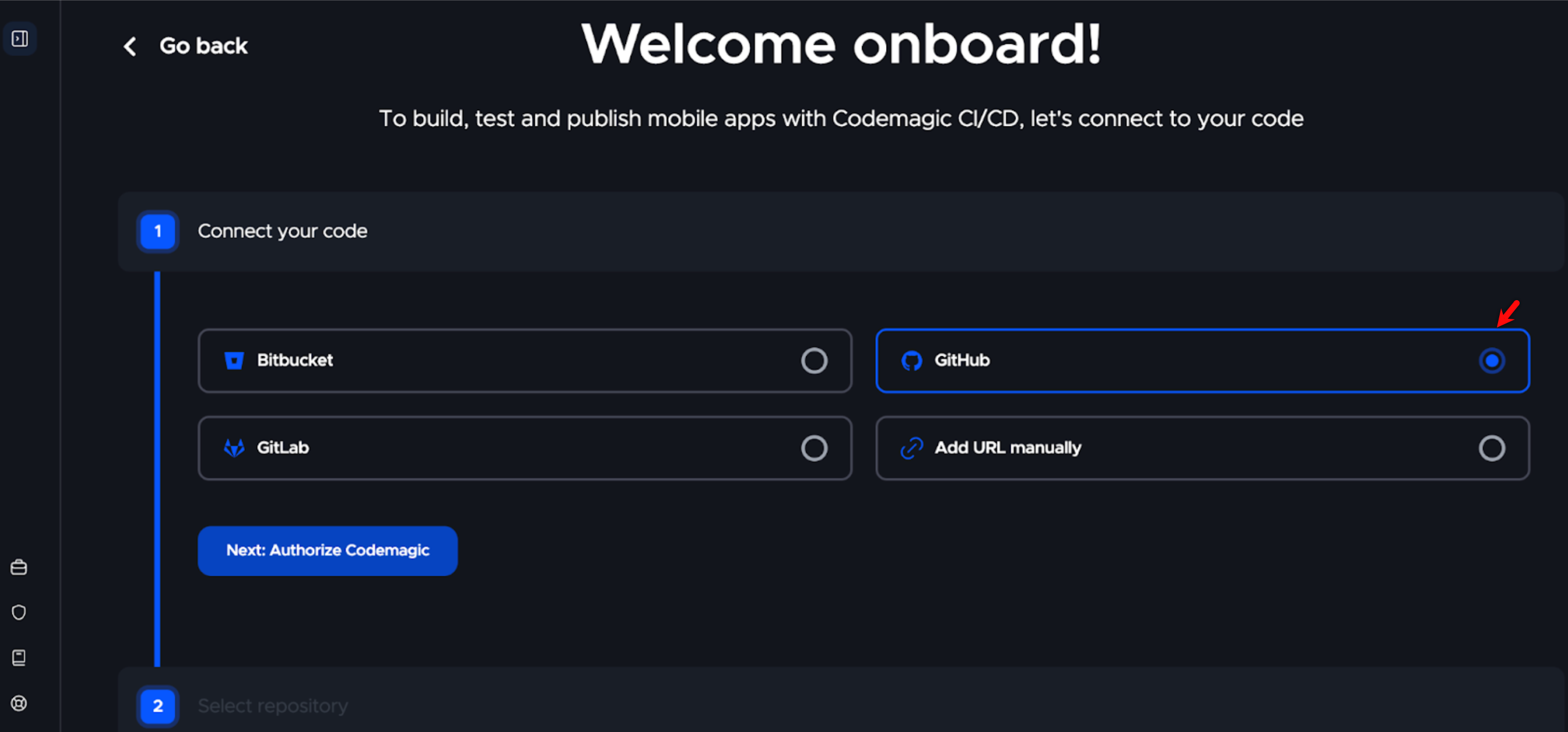Click the back chevron arrow
The image size is (1568, 732).
129,45
